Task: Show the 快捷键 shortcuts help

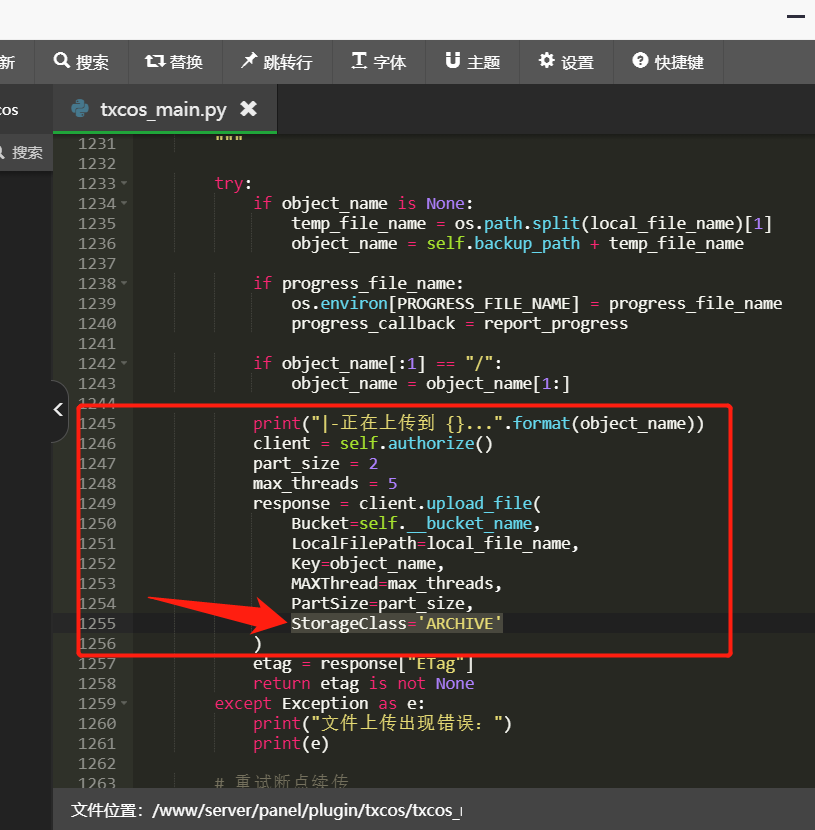Action: (668, 62)
